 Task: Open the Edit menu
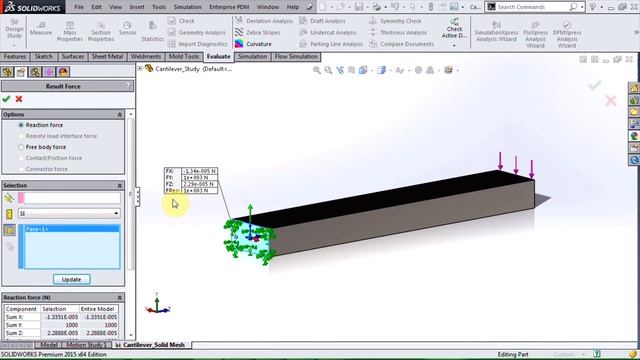(x=96, y=7)
